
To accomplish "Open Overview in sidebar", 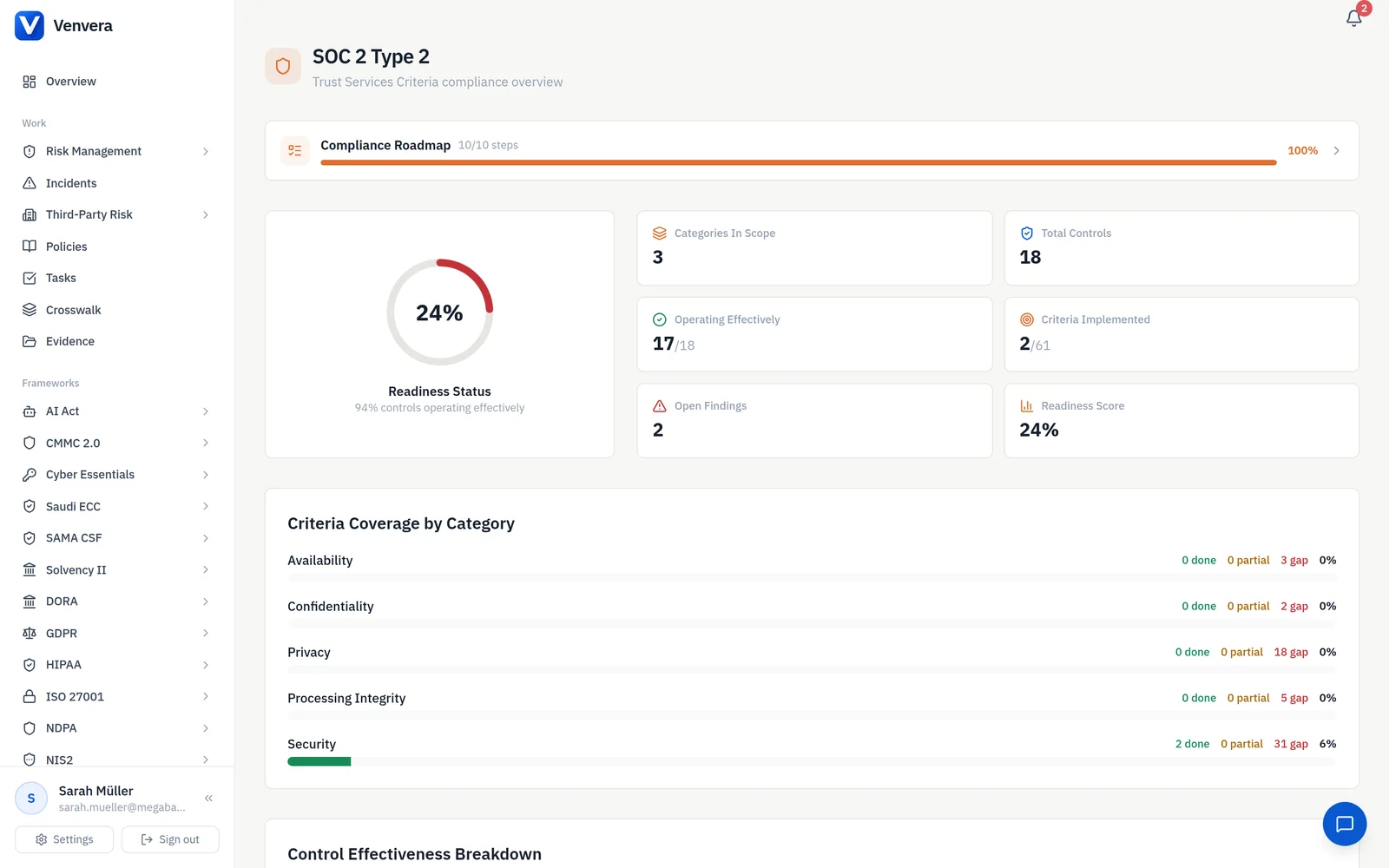I will (x=116, y=82).
